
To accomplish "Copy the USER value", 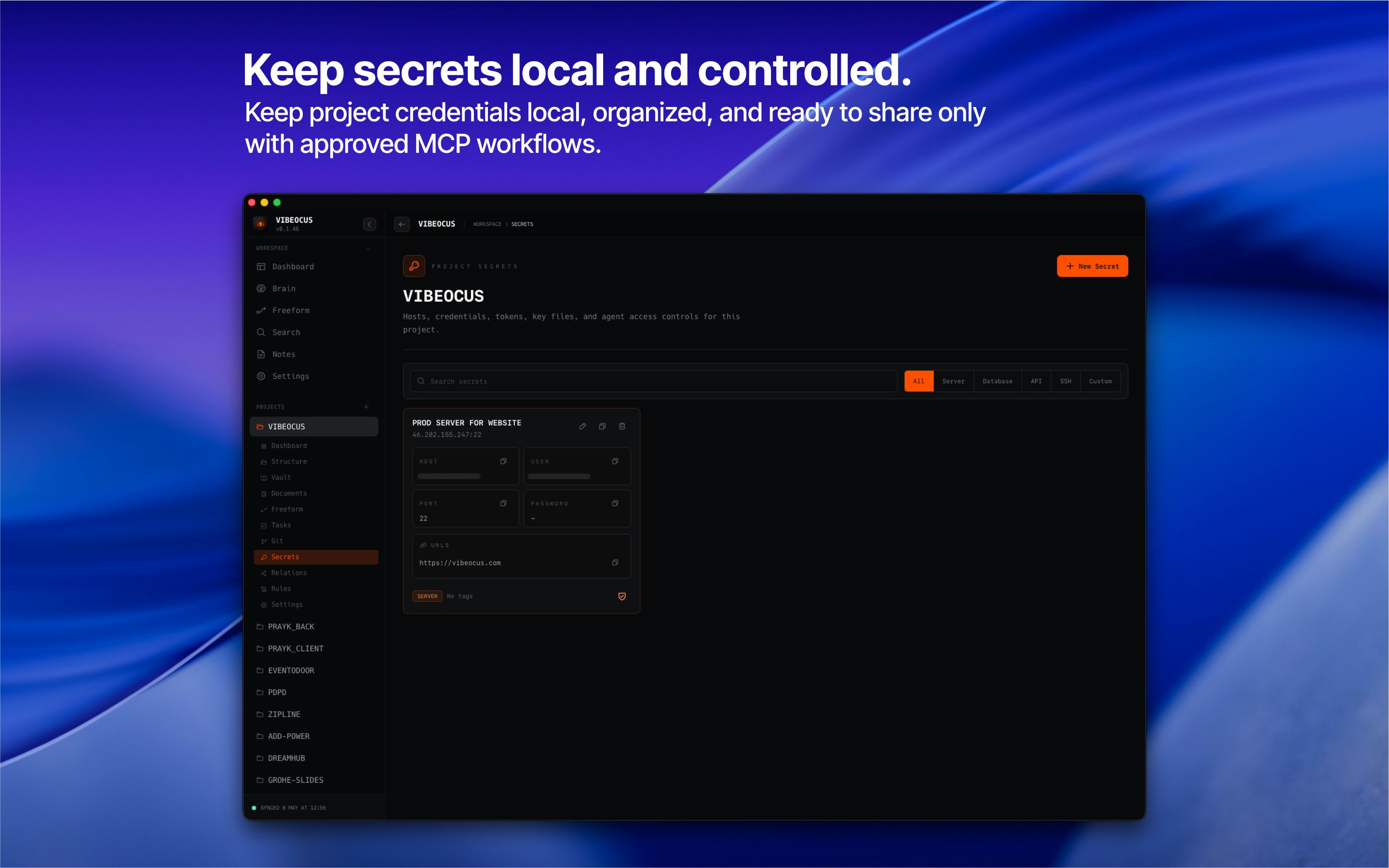I will [615, 461].
